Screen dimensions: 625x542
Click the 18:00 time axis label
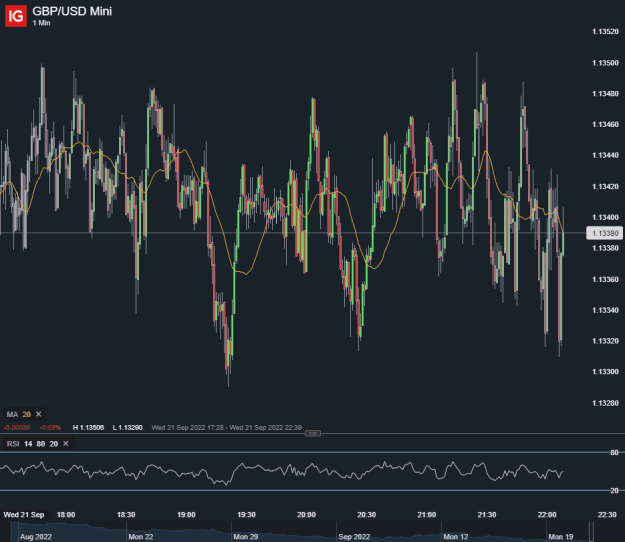66,515
